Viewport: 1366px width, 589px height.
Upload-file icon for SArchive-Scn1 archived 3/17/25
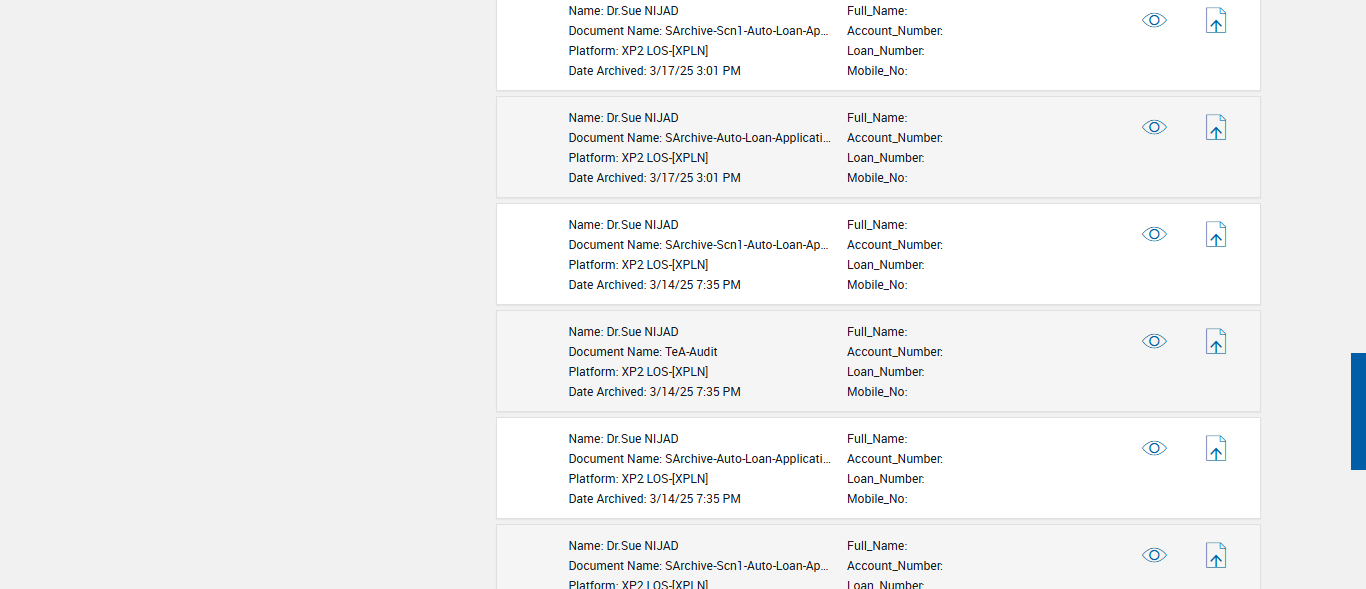[x=1215, y=21]
